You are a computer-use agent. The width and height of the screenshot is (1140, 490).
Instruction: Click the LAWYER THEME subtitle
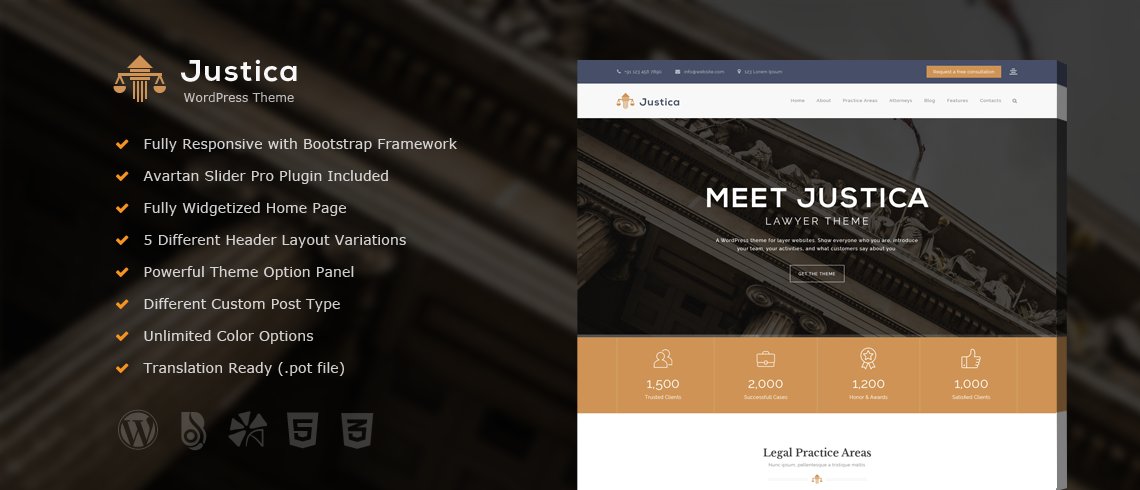pos(816,221)
